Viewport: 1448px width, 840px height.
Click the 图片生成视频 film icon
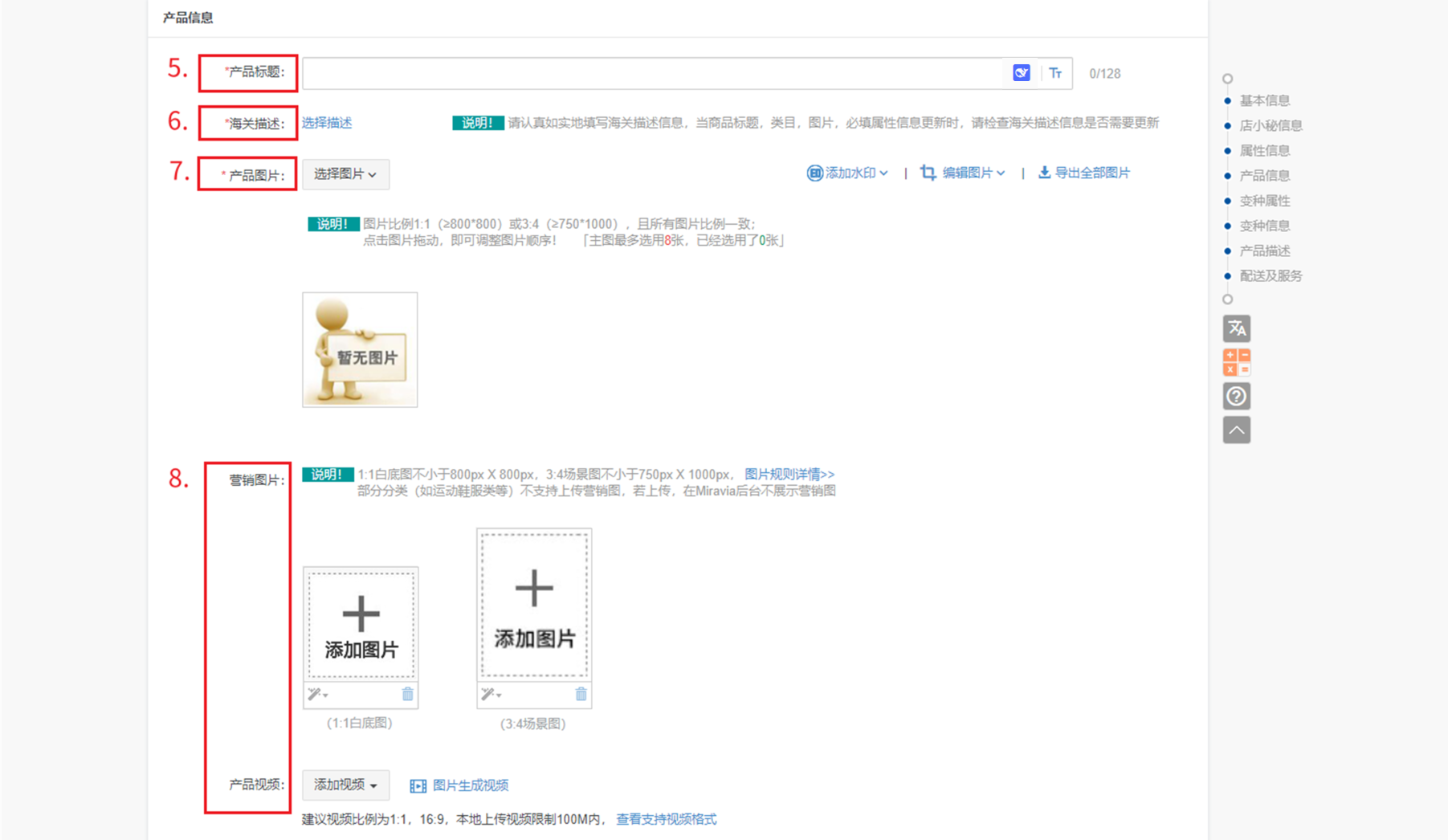pyautogui.click(x=418, y=785)
